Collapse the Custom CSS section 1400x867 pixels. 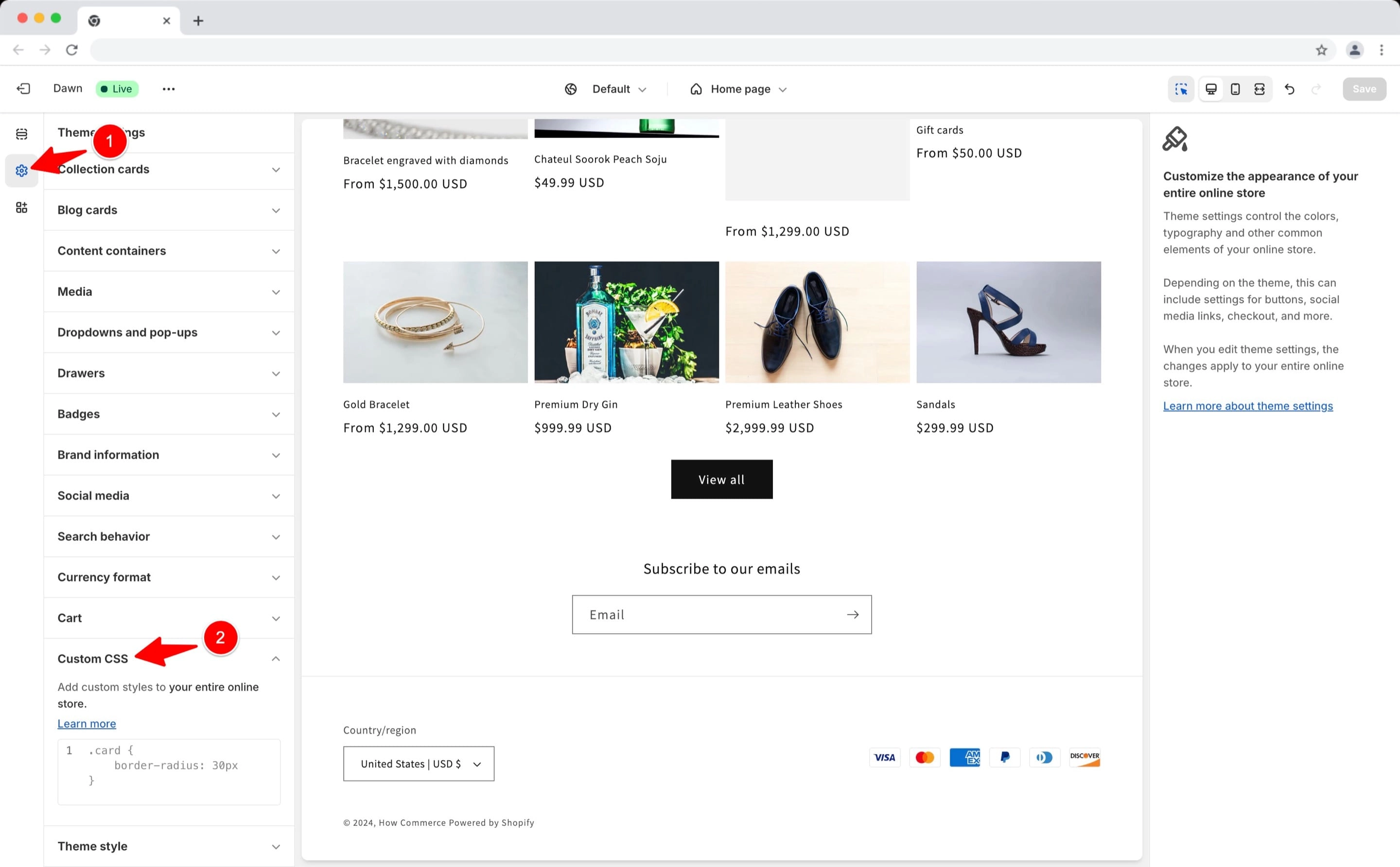pyautogui.click(x=169, y=659)
